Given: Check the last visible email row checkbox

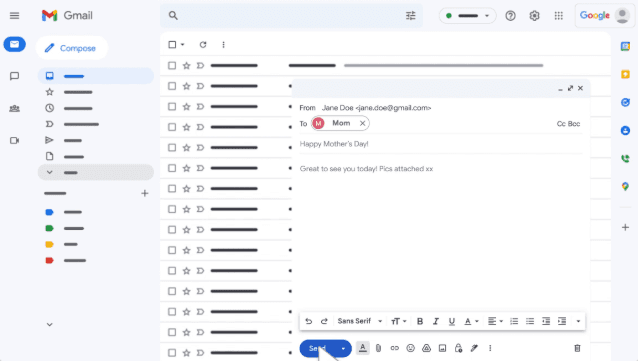Looking at the screenshot, I should coord(172,352).
